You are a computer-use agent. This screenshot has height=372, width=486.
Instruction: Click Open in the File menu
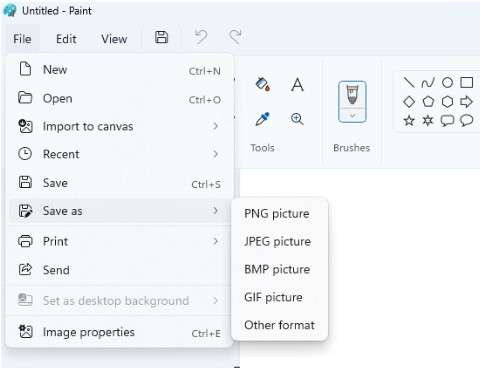[119, 99]
